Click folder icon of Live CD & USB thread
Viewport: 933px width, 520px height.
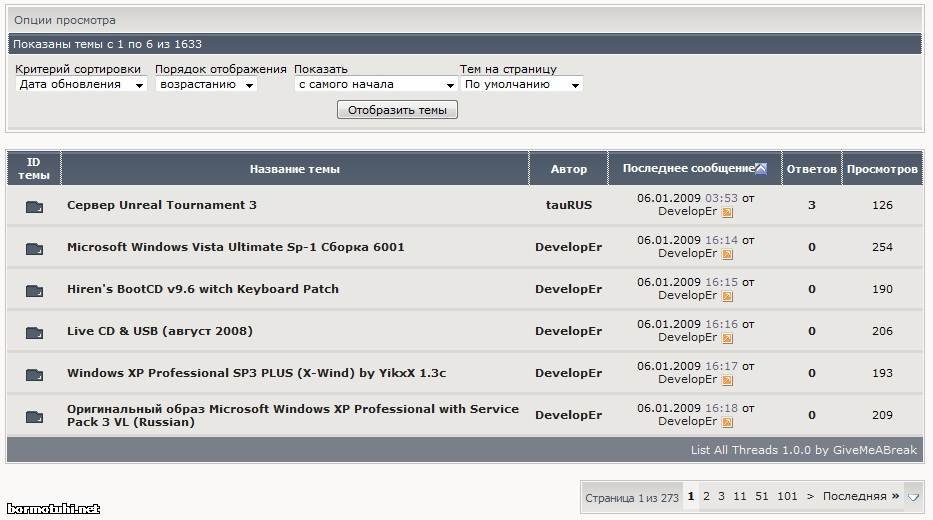(34, 333)
